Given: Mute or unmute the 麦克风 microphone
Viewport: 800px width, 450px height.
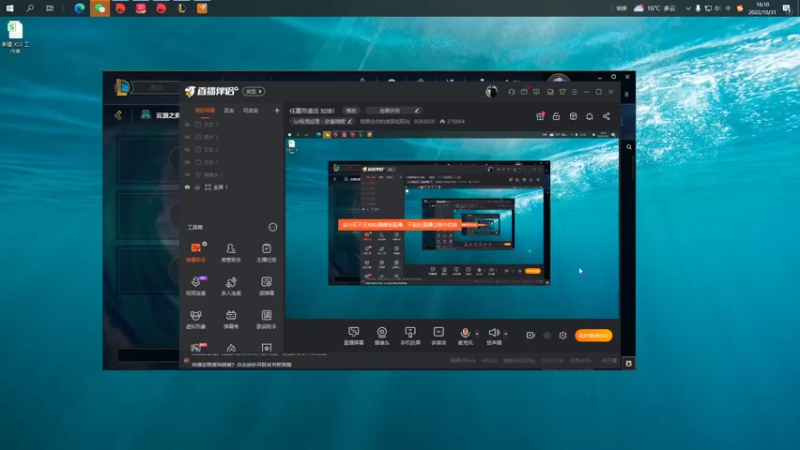Looking at the screenshot, I should (465, 335).
